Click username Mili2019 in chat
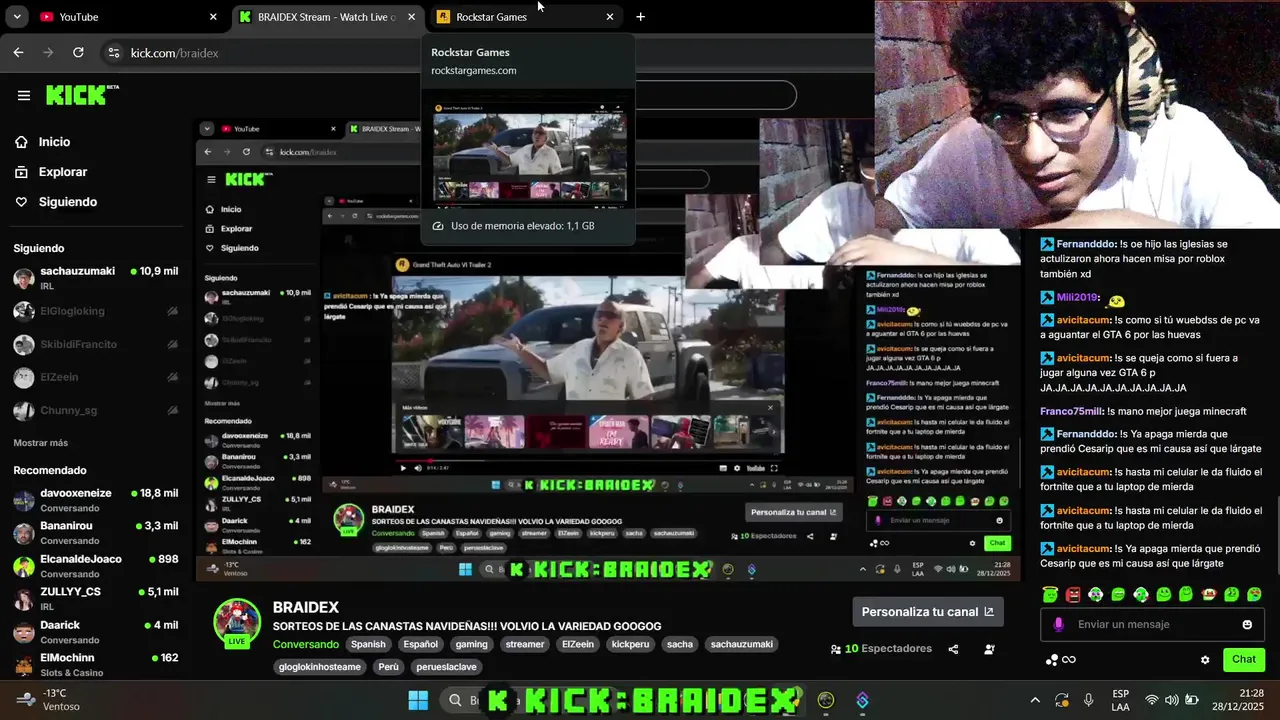This screenshot has width=1280, height=720. tap(1078, 298)
